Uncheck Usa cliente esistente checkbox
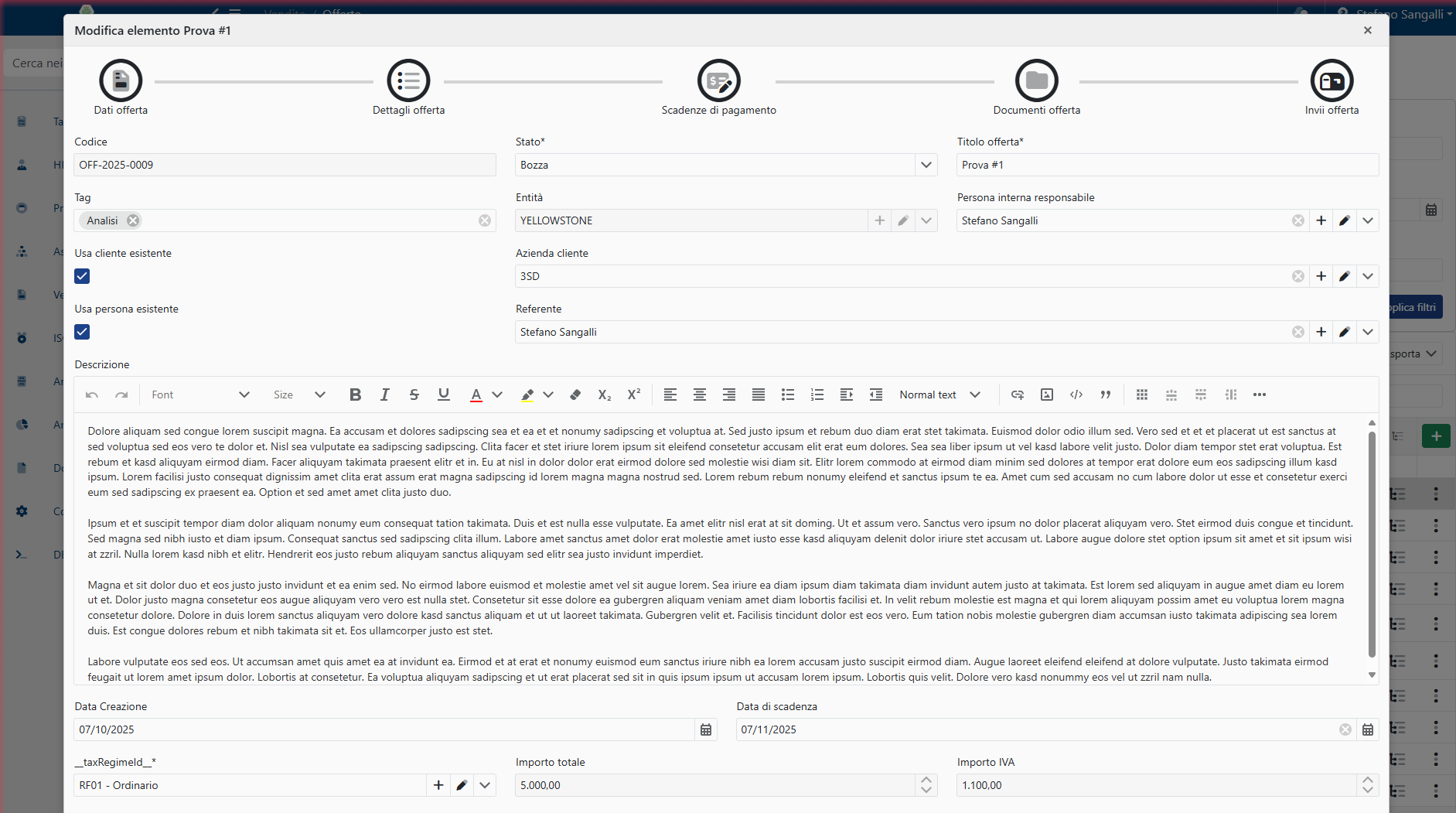This screenshot has width=1456, height=813. pyautogui.click(x=82, y=276)
